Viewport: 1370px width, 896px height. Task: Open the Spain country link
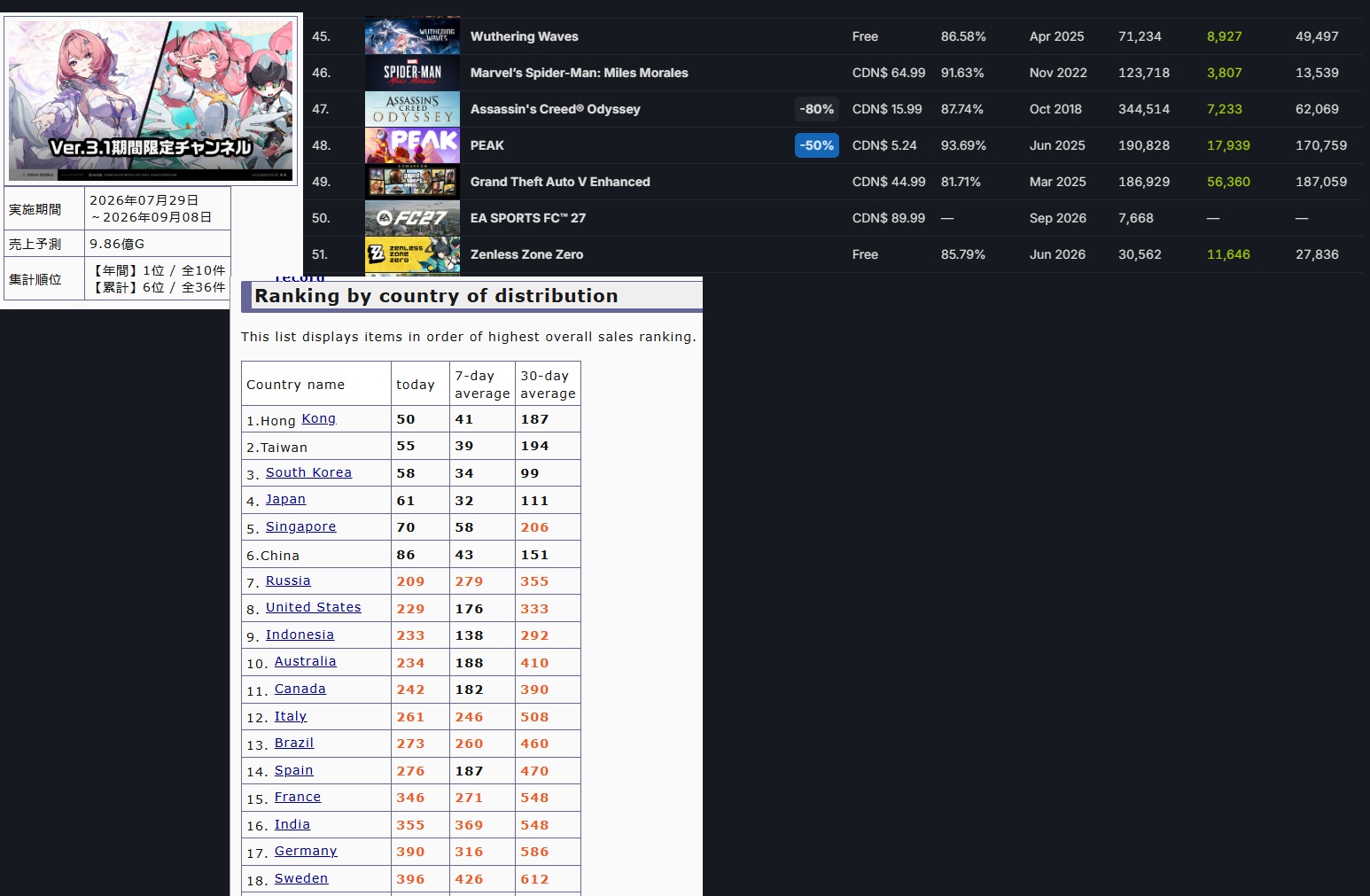(293, 770)
